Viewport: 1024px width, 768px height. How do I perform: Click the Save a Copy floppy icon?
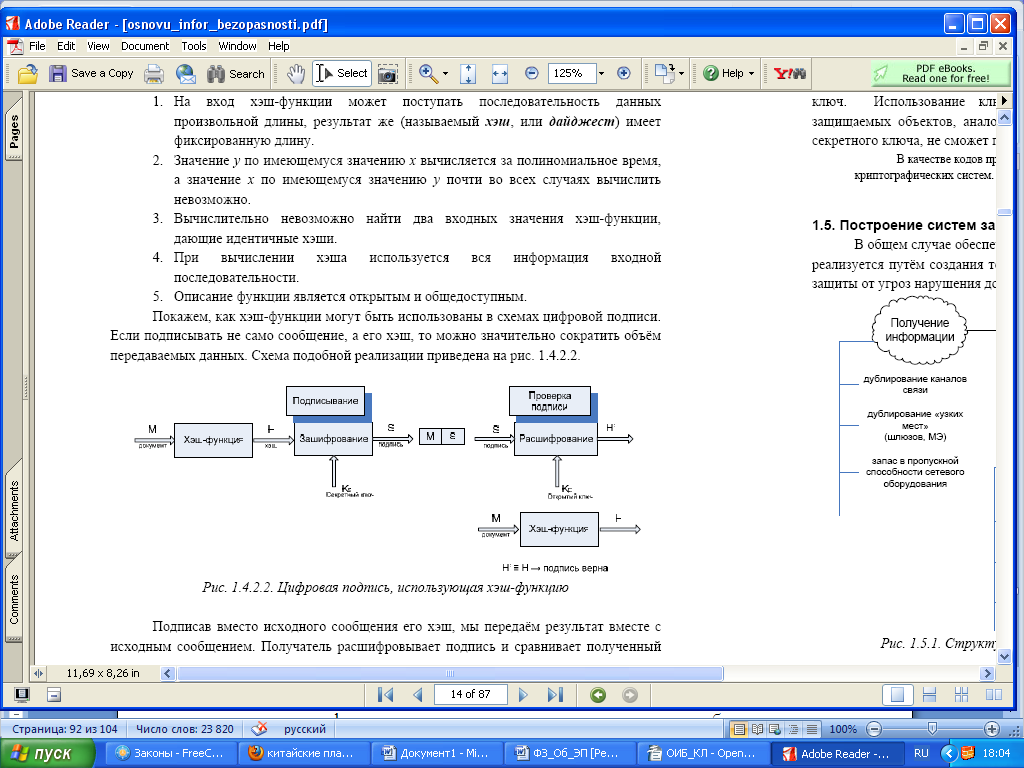[57, 73]
